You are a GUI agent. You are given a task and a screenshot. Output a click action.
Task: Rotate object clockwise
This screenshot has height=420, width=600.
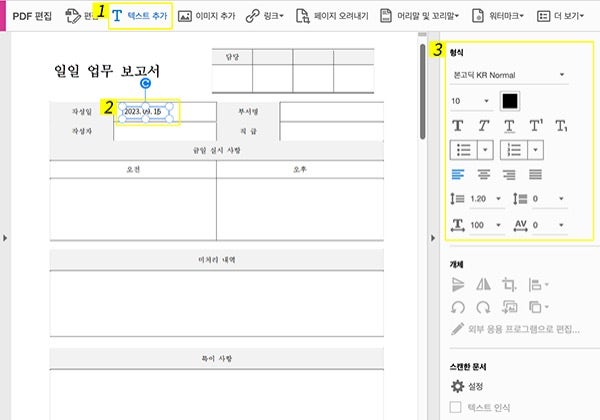(483, 307)
